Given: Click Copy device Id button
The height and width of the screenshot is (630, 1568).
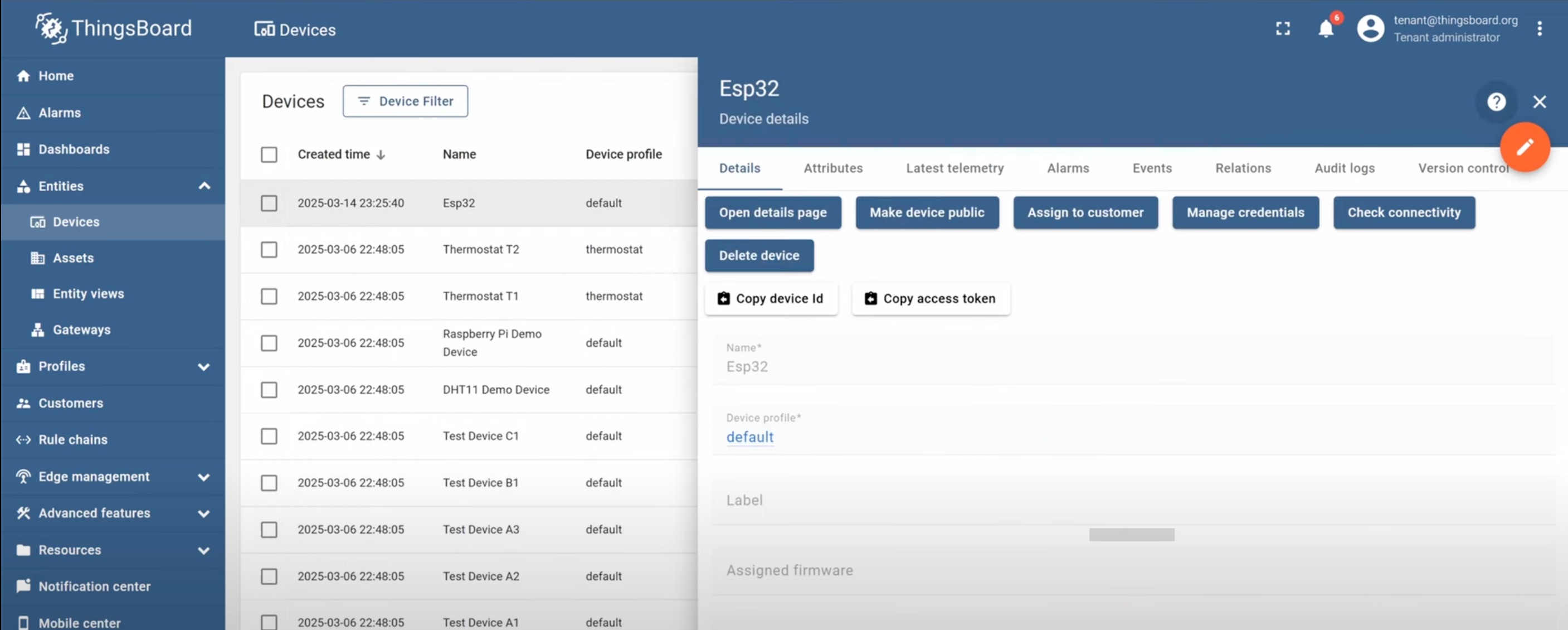Looking at the screenshot, I should [x=771, y=298].
